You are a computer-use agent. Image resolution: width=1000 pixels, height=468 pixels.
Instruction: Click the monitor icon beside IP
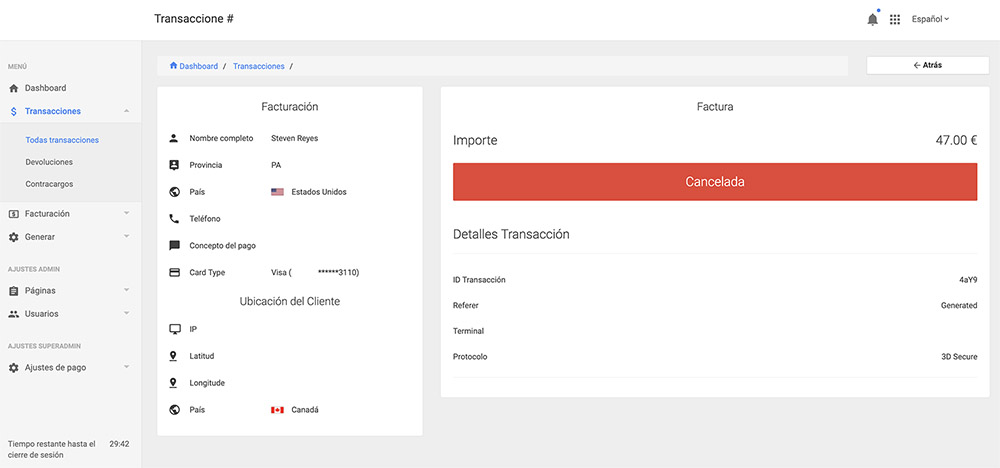[x=174, y=329]
